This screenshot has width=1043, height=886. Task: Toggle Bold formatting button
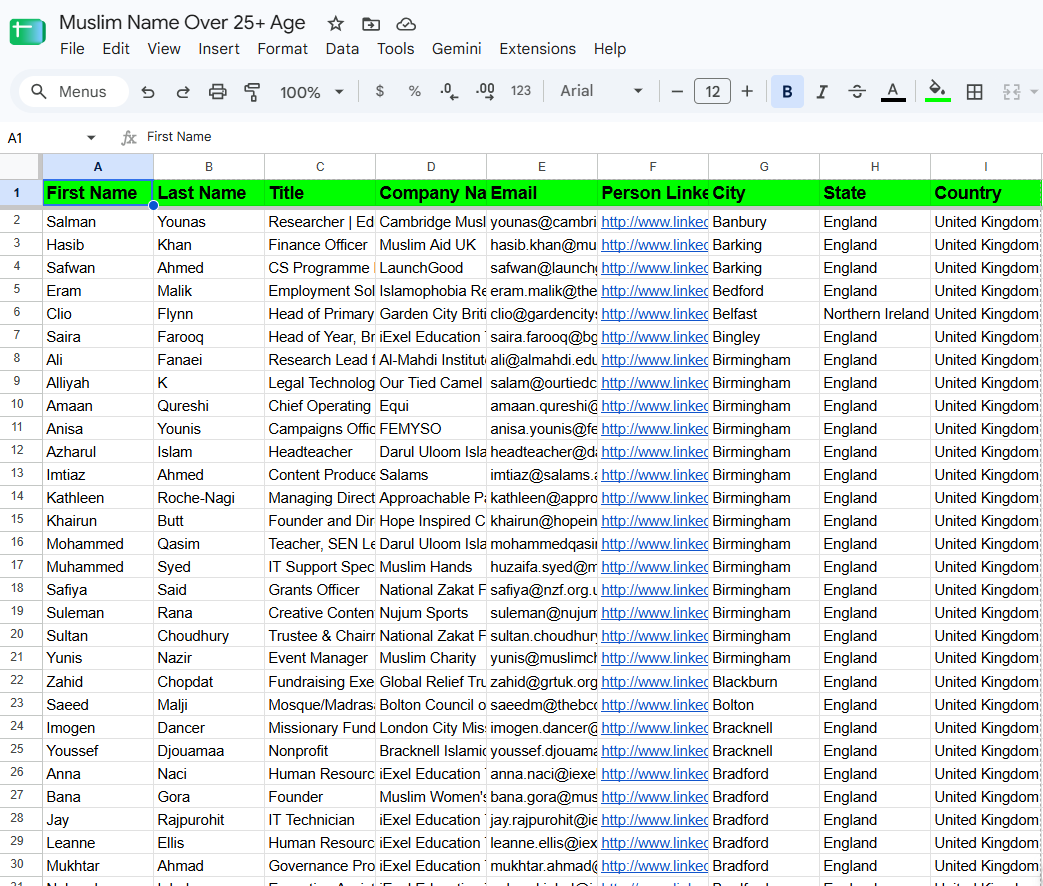pos(787,92)
